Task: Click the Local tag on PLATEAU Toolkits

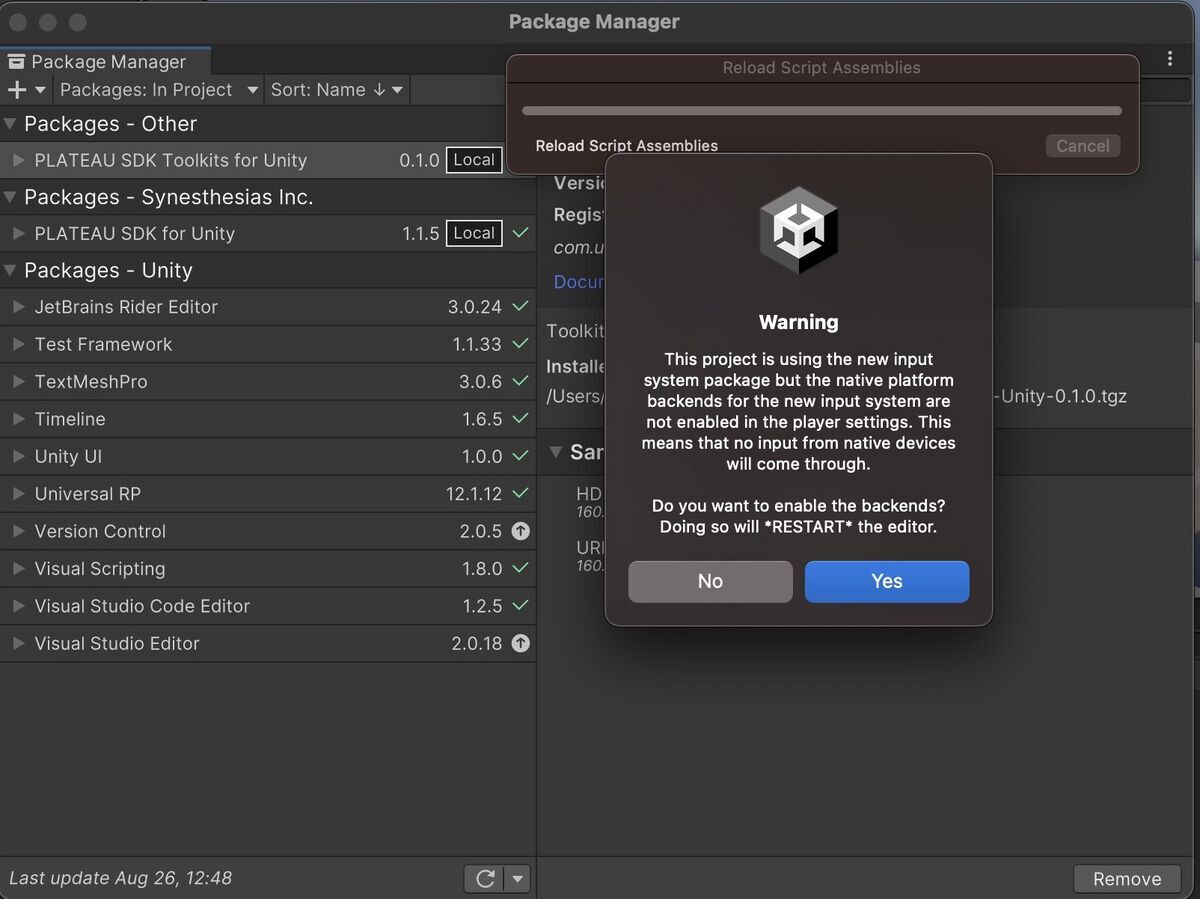Action: (x=474, y=160)
